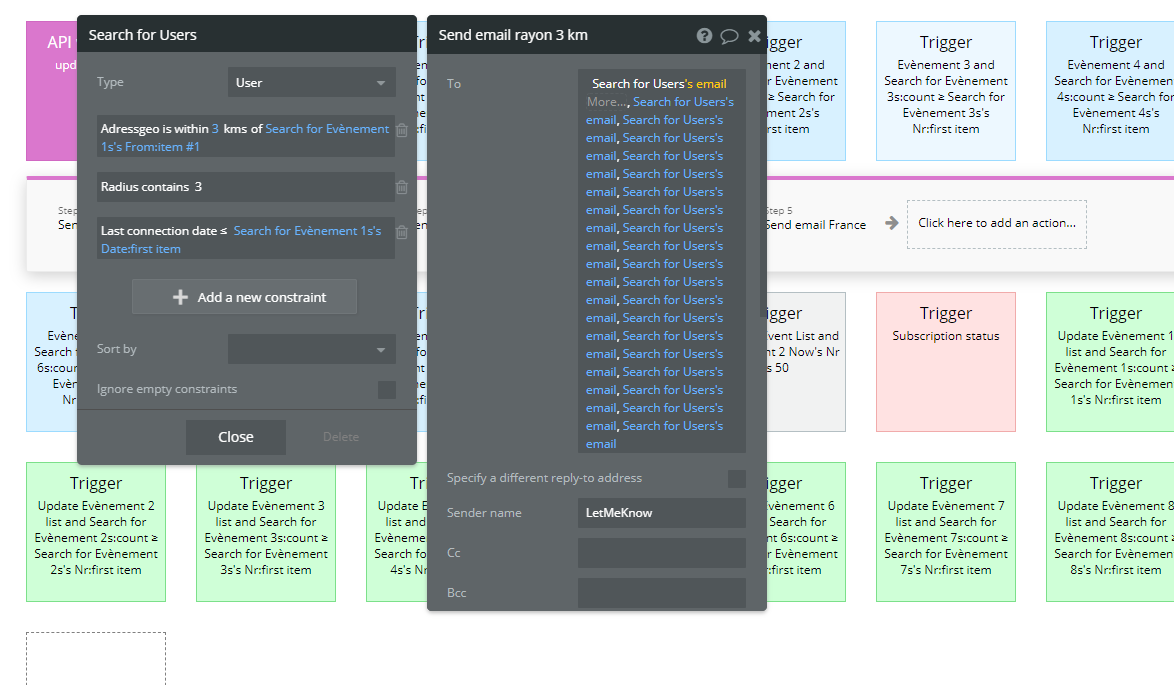Toggle Ignore empty constraints checkbox
Image resolution: width=1174 pixels, height=685 pixels.
tap(387, 389)
